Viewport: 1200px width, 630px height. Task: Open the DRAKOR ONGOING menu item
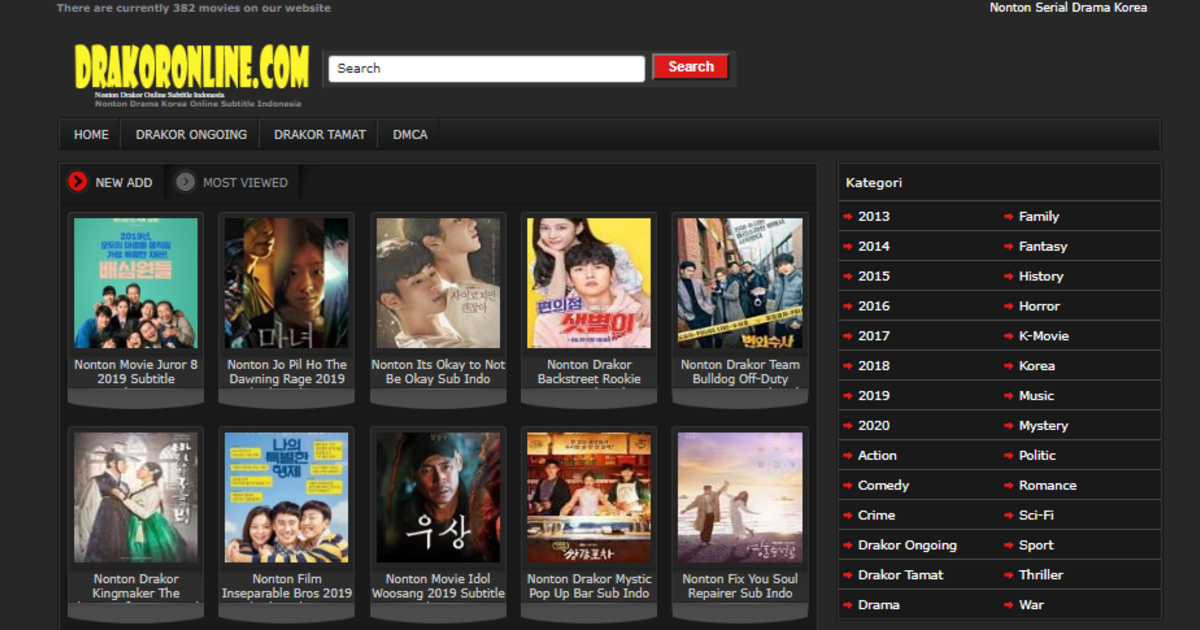point(191,134)
